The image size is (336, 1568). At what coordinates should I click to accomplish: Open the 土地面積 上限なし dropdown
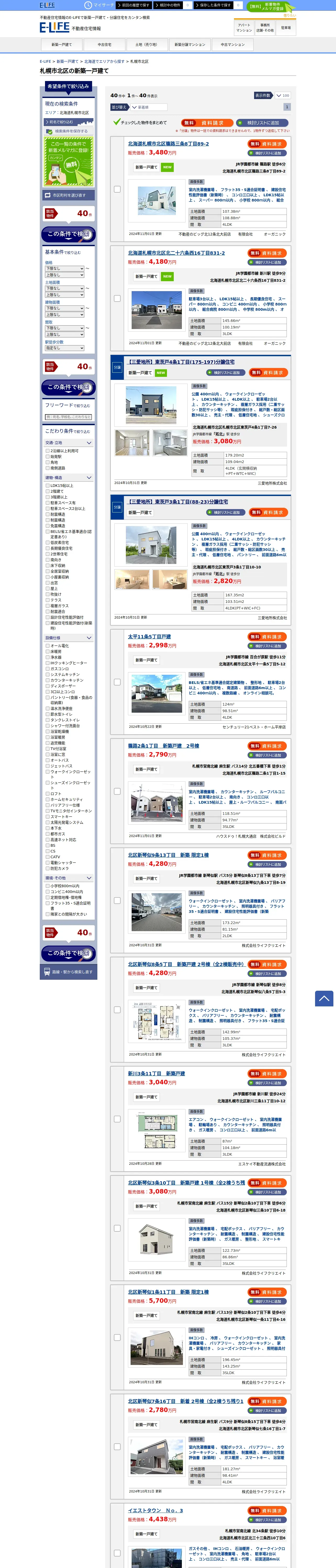[65, 295]
